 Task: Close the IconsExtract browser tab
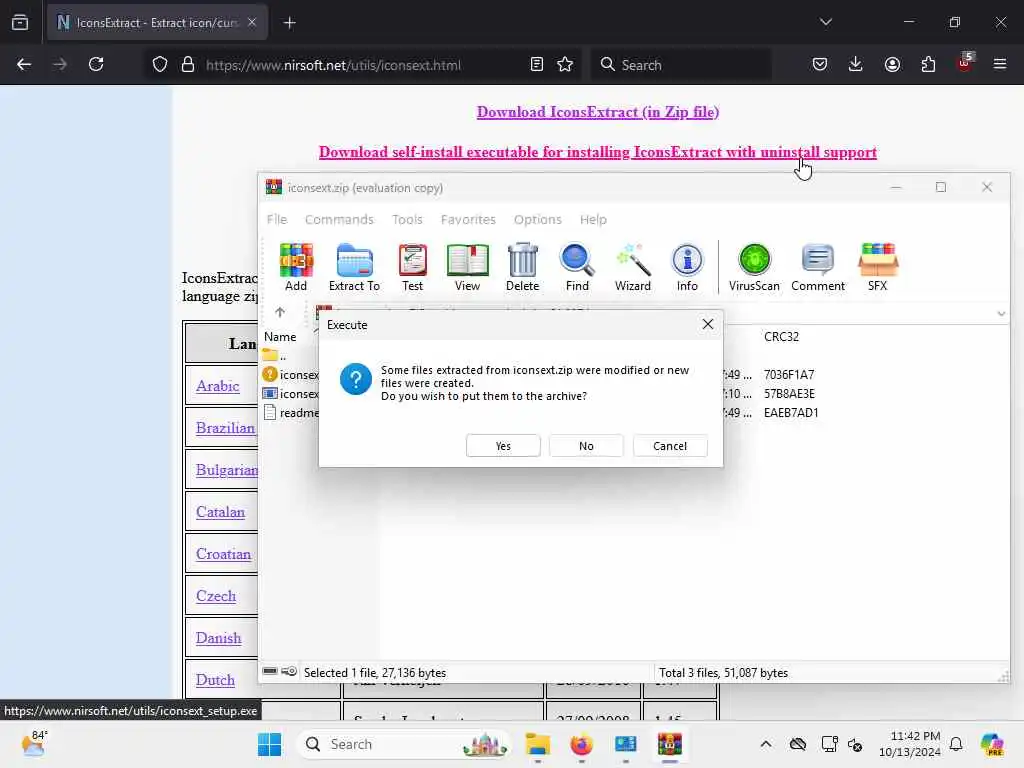(252, 22)
